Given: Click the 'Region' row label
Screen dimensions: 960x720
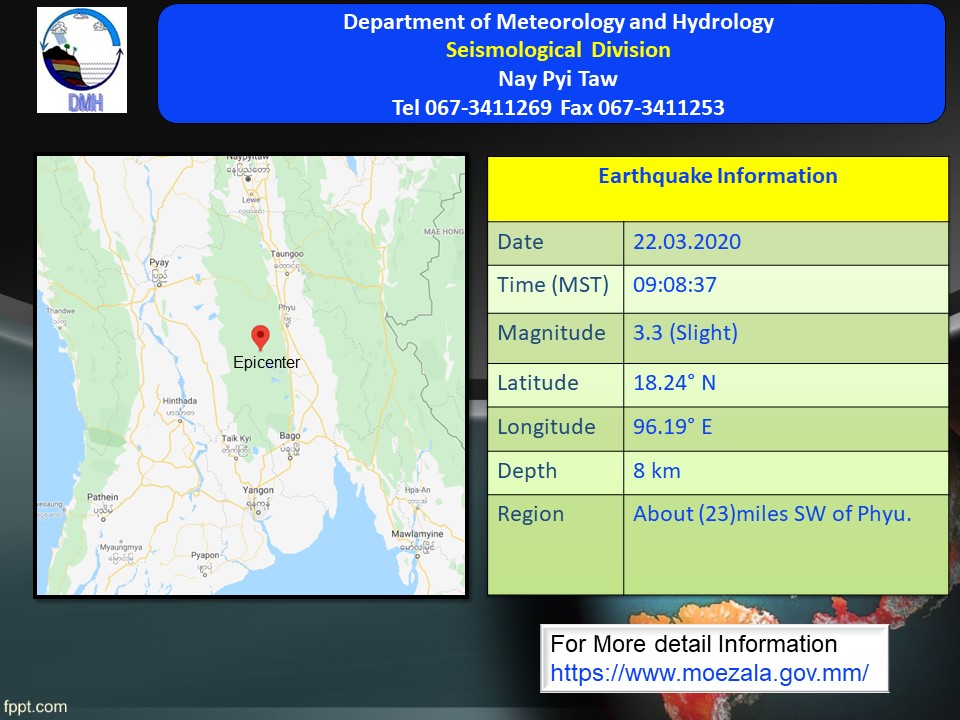Looking at the screenshot, I should click(530, 514).
